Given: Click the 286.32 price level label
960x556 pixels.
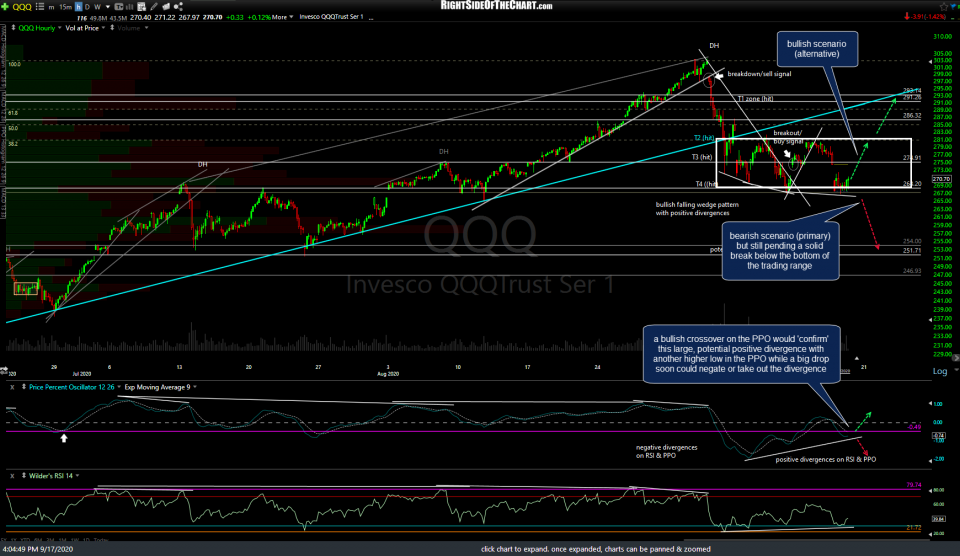Looking at the screenshot, I should tap(912, 115).
